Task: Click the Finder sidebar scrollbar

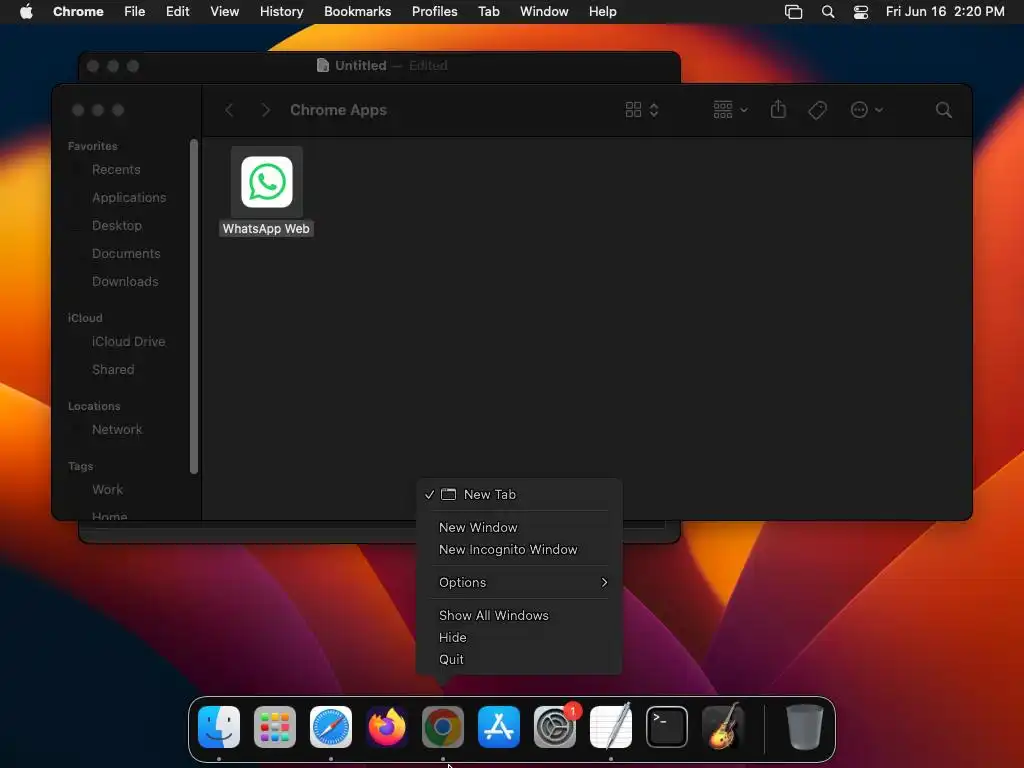Action: pos(193,306)
